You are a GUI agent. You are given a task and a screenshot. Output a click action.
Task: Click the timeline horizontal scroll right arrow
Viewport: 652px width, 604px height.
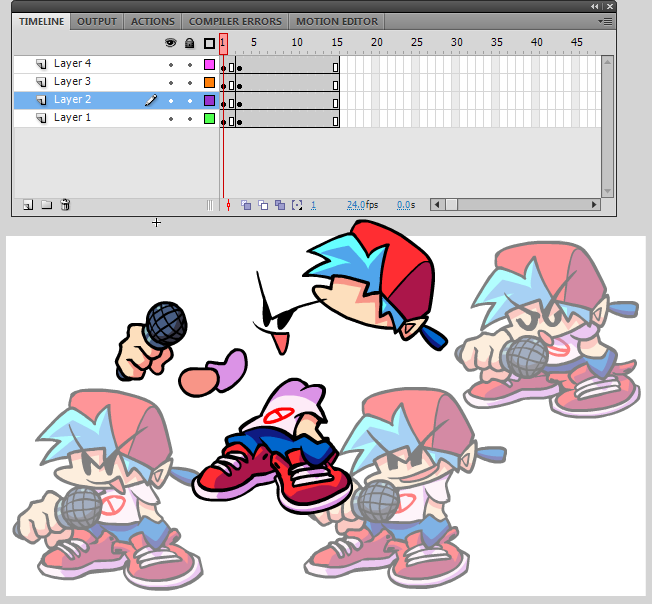pos(594,205)
